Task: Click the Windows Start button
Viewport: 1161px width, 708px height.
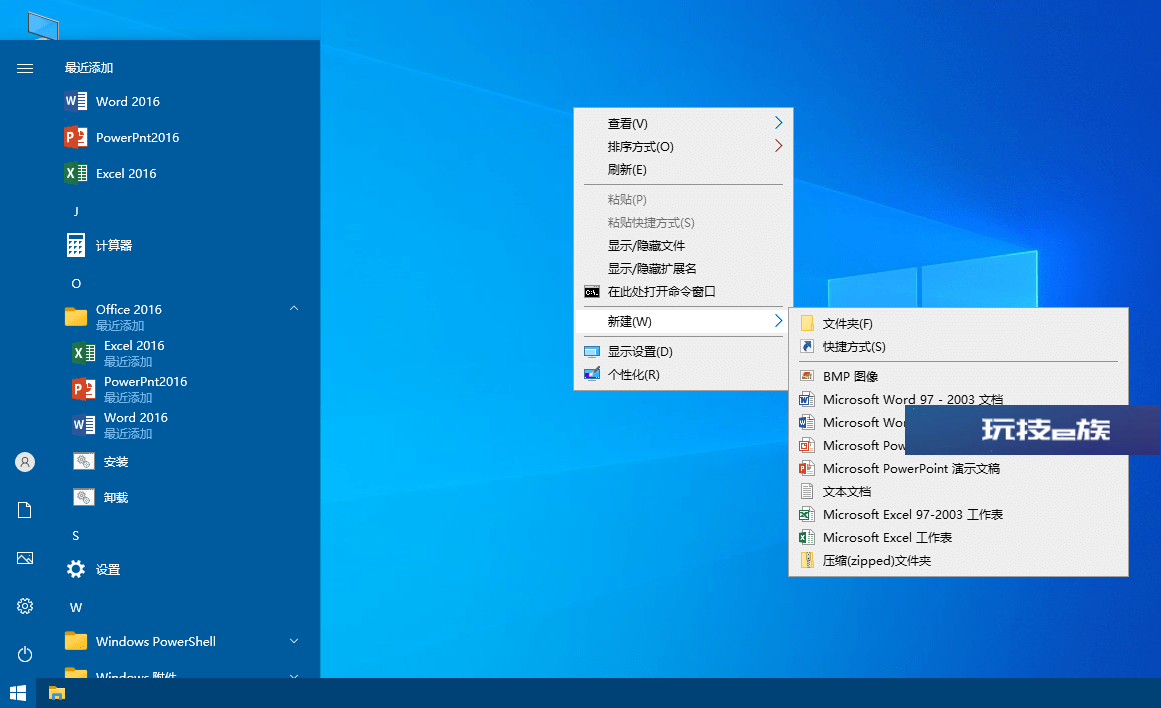Action: pos(18,693)
